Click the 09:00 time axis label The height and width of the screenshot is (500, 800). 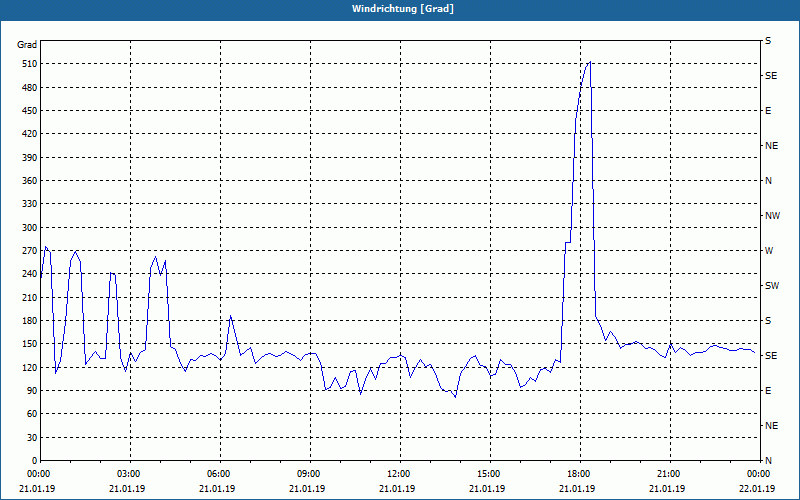click(x=311, y=474)
